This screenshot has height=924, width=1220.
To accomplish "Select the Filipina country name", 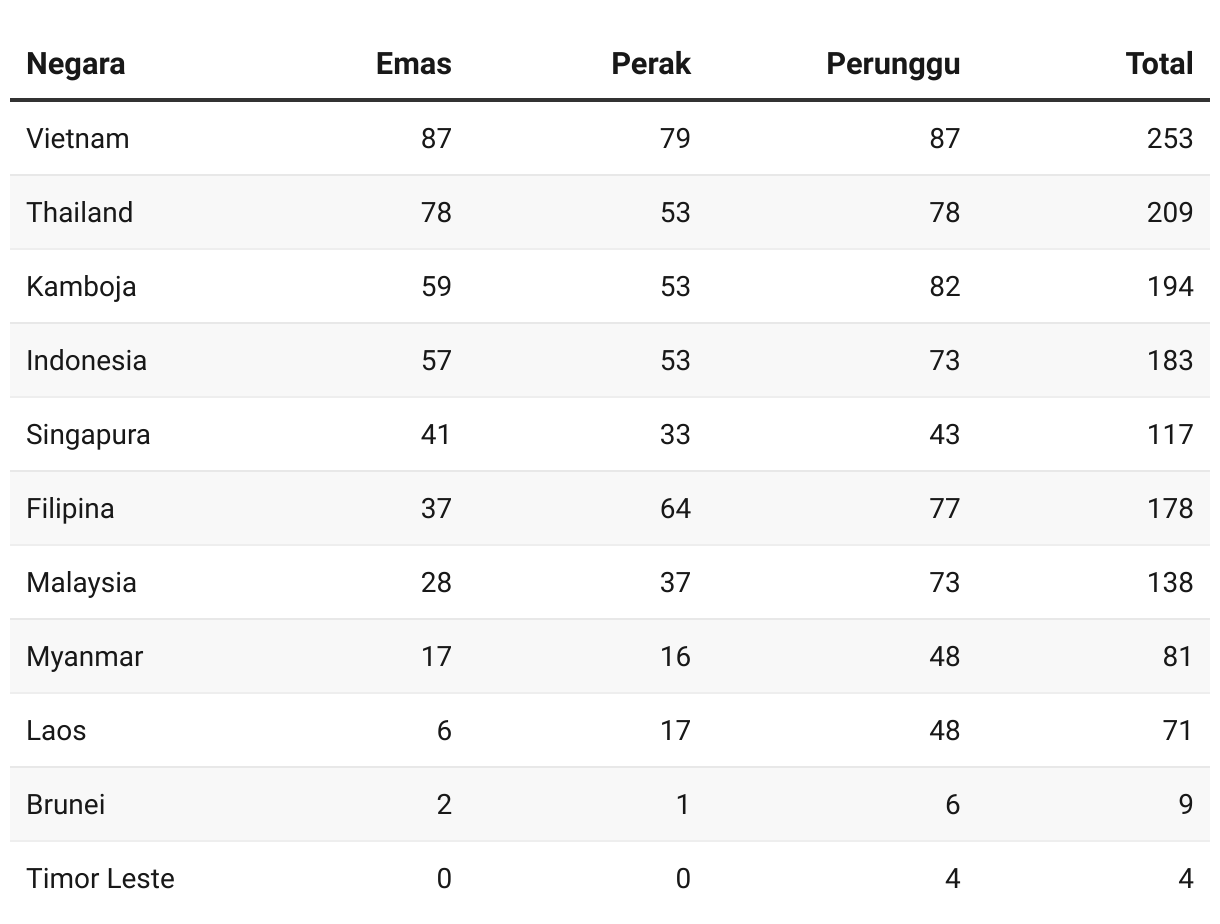I will [71, 508].
